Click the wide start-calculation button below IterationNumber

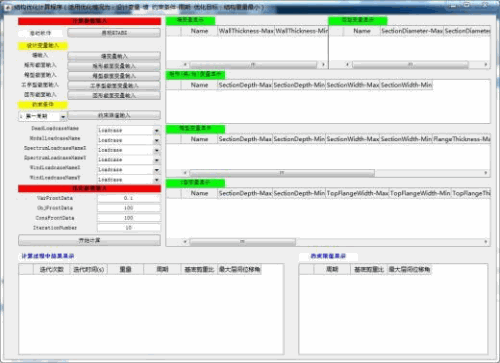(x=89, y=240)
